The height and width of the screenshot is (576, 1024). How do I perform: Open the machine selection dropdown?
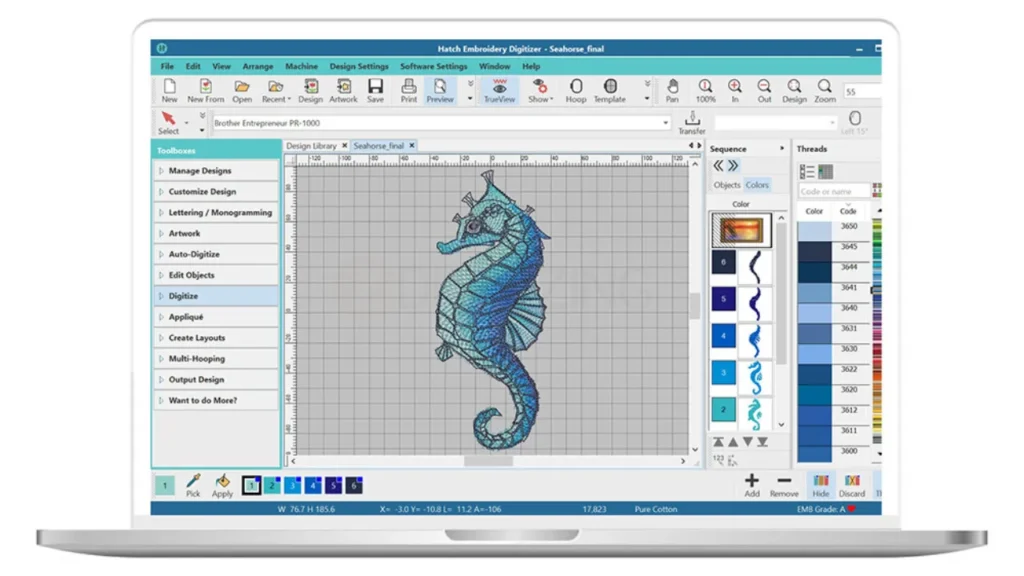coord(666,121)
